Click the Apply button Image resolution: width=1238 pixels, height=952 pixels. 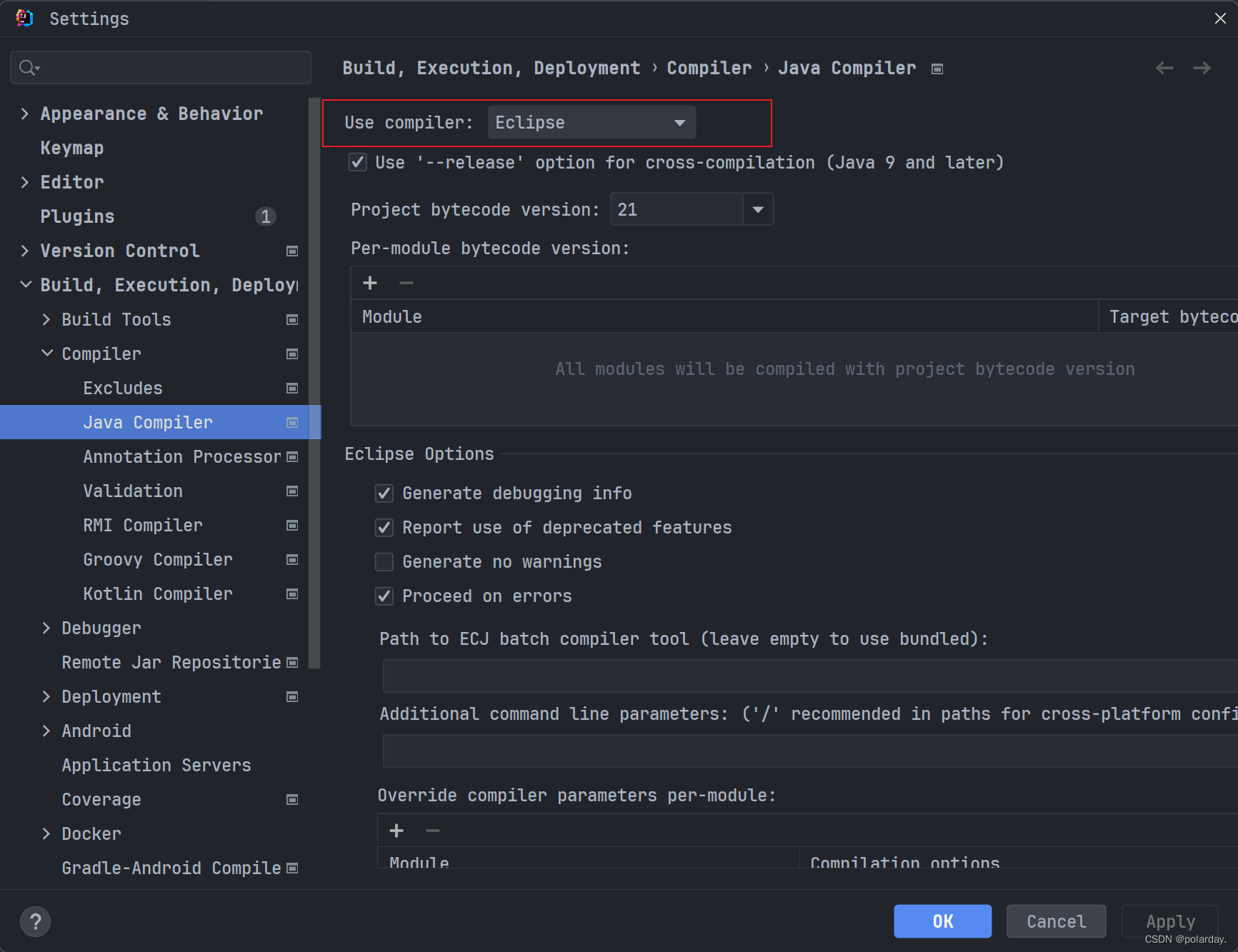pyautogui.click(x=1170, y=921)
